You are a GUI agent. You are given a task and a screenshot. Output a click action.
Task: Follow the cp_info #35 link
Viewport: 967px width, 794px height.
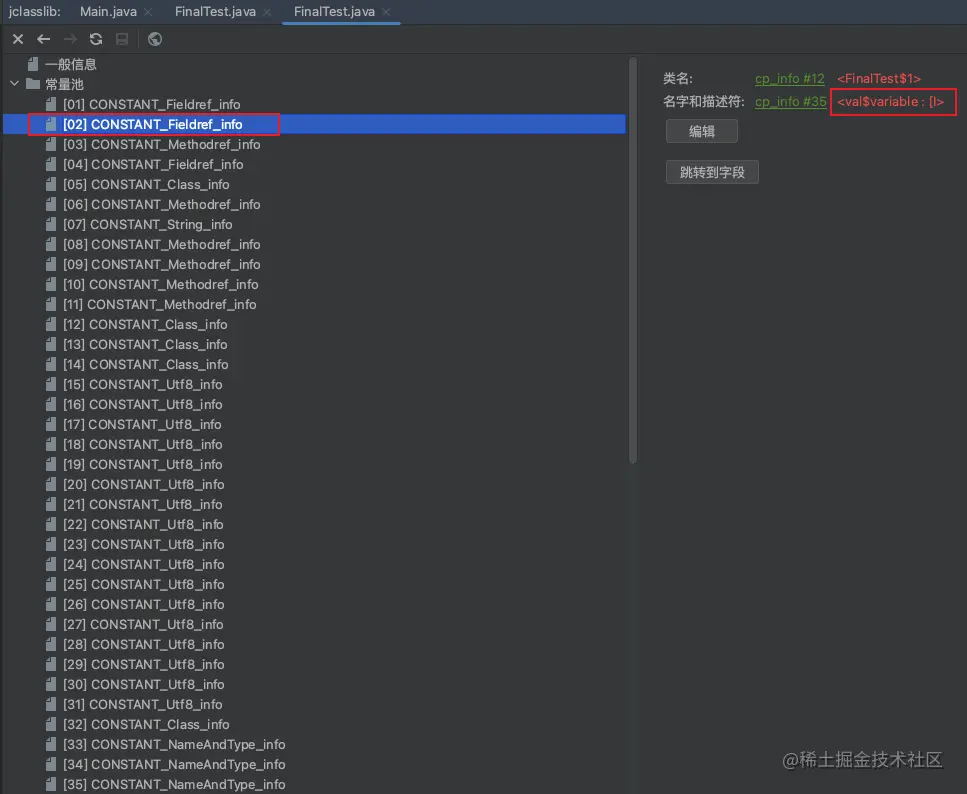pos(791,102)
